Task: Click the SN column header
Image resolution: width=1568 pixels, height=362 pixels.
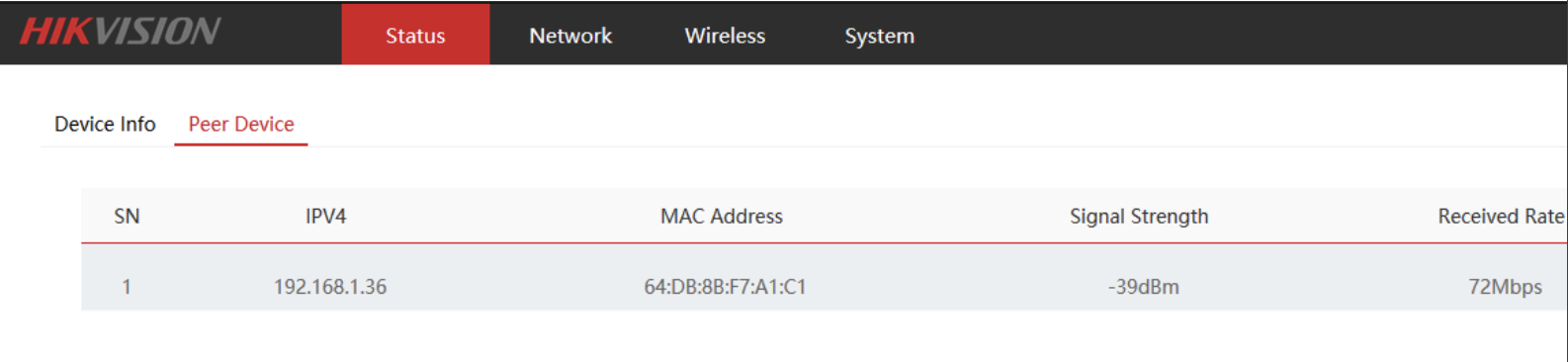Action: (x=127, y=216)
